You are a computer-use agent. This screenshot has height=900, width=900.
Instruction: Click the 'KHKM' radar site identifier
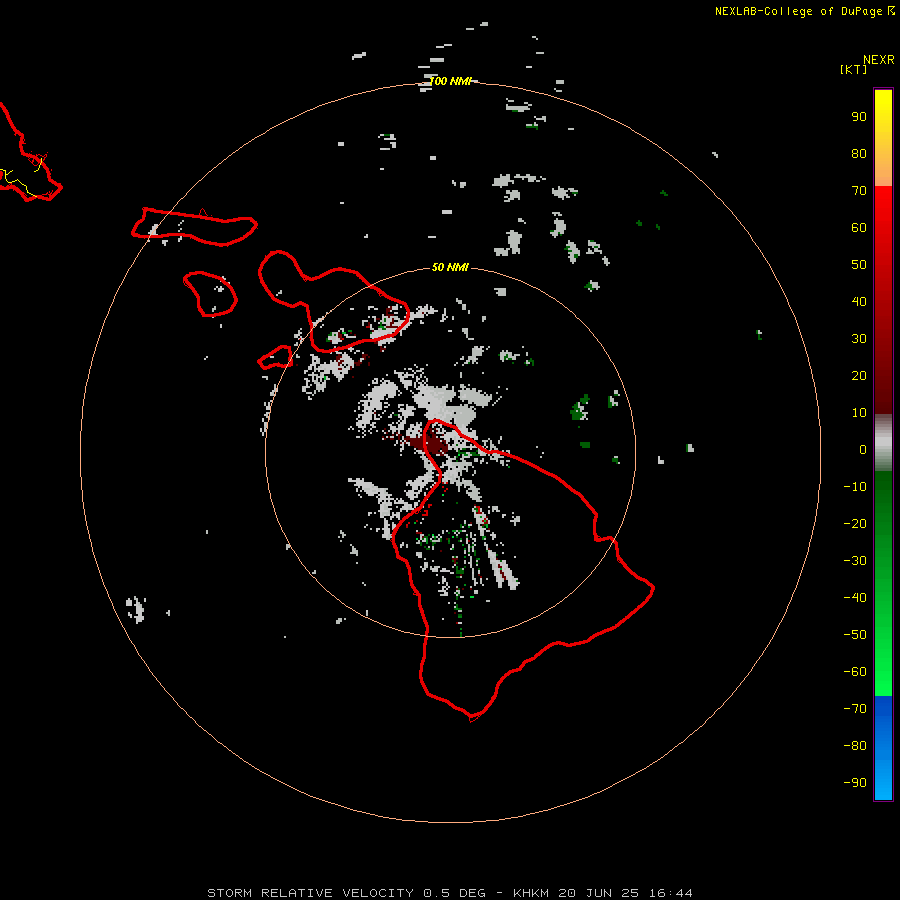(x=531, y=893)
